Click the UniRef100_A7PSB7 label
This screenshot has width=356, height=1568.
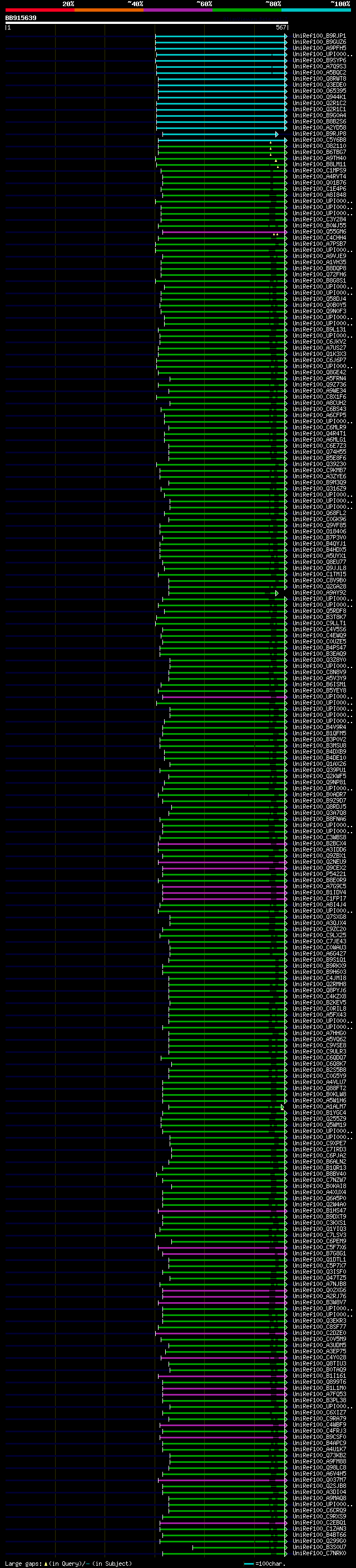coord(319,244)
